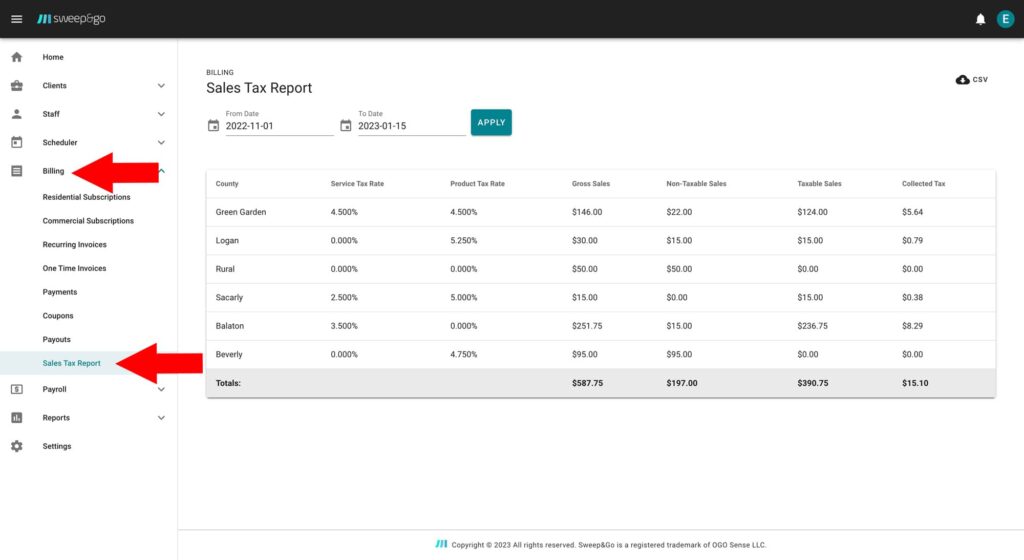Select One Time Invoices menu item
Image resolution: width=1024 pixels, height=560 pixels.
click(x=74, y=268)
